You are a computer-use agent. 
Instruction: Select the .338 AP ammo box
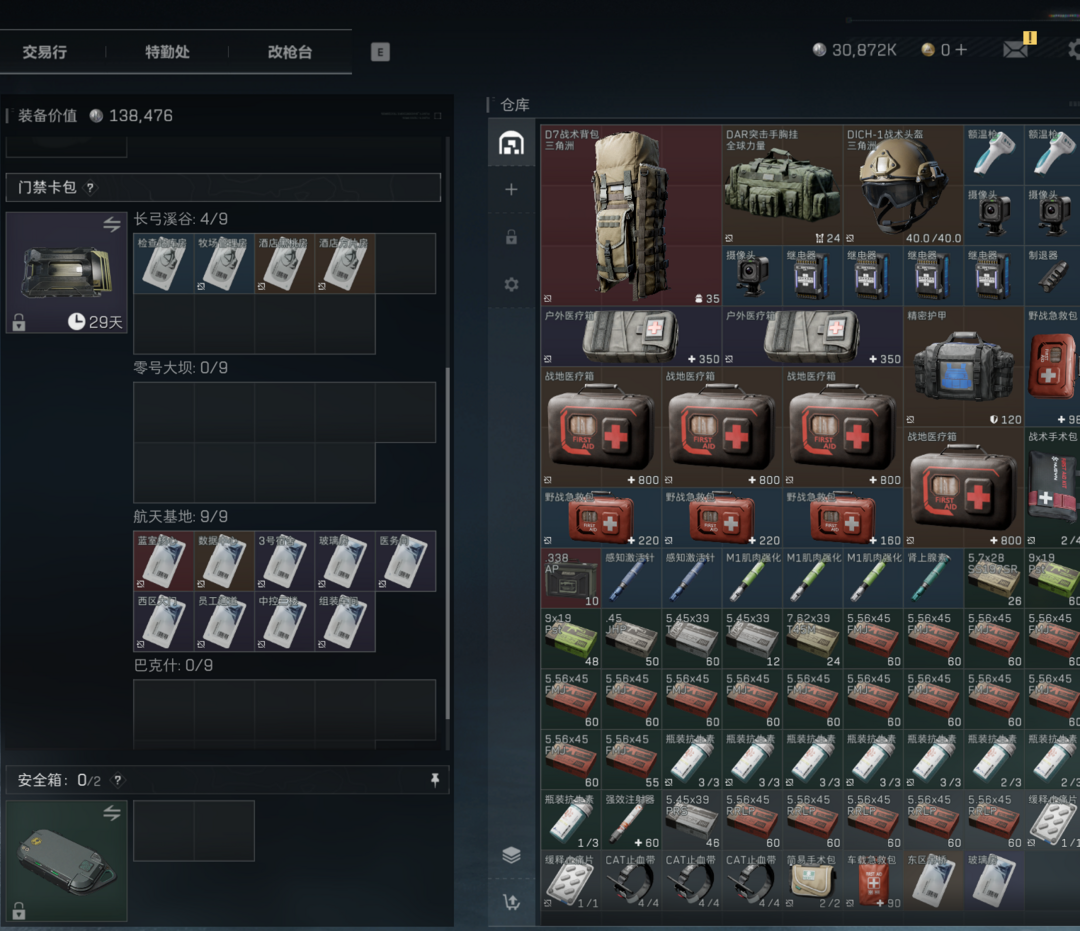(x=571, y=578)
